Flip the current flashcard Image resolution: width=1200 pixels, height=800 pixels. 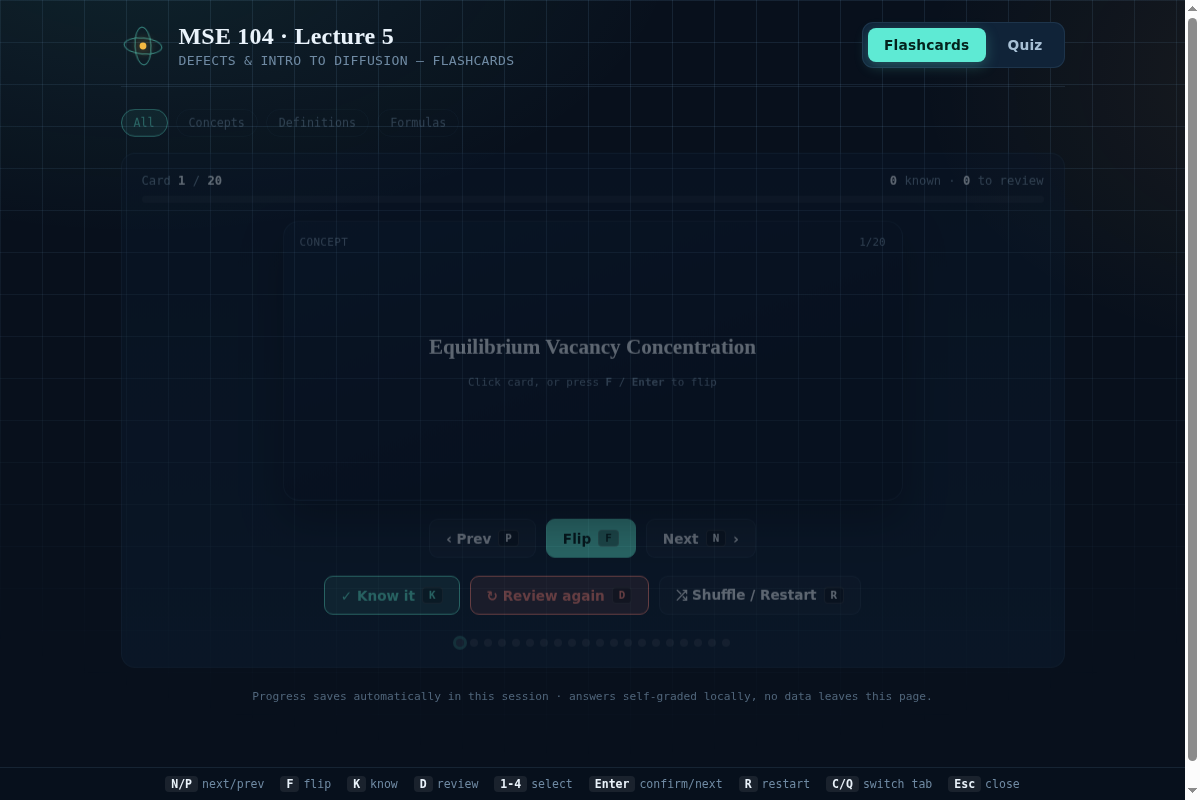[x=591, y=538]
